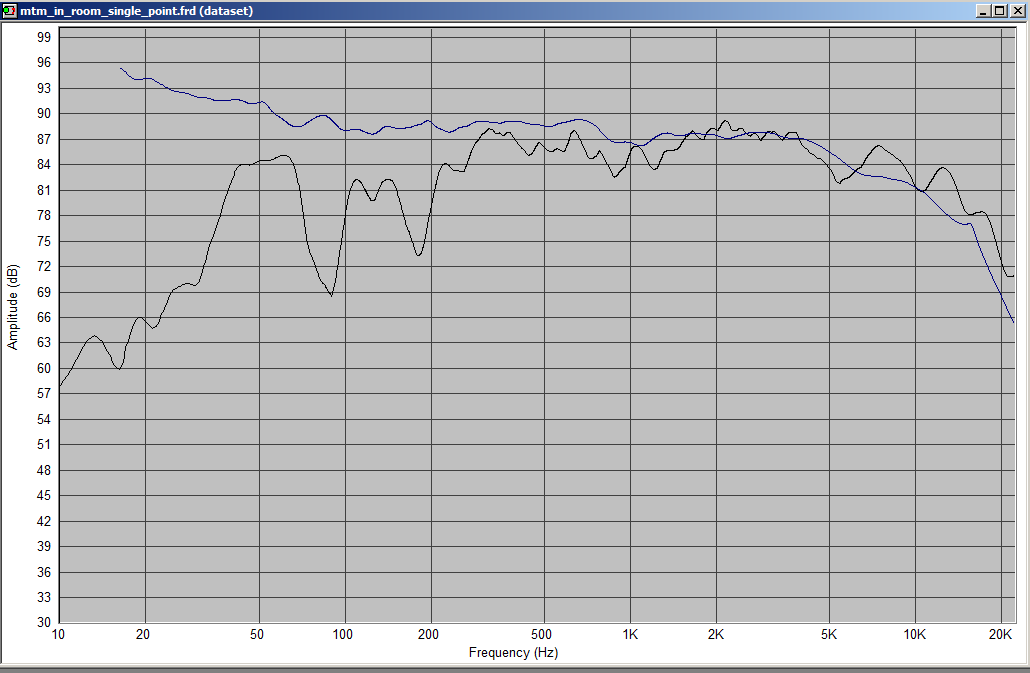Viewport: 1030px width, 673px height.
Task: Click the 75 amplitude axis value
Action: point(44,241)
